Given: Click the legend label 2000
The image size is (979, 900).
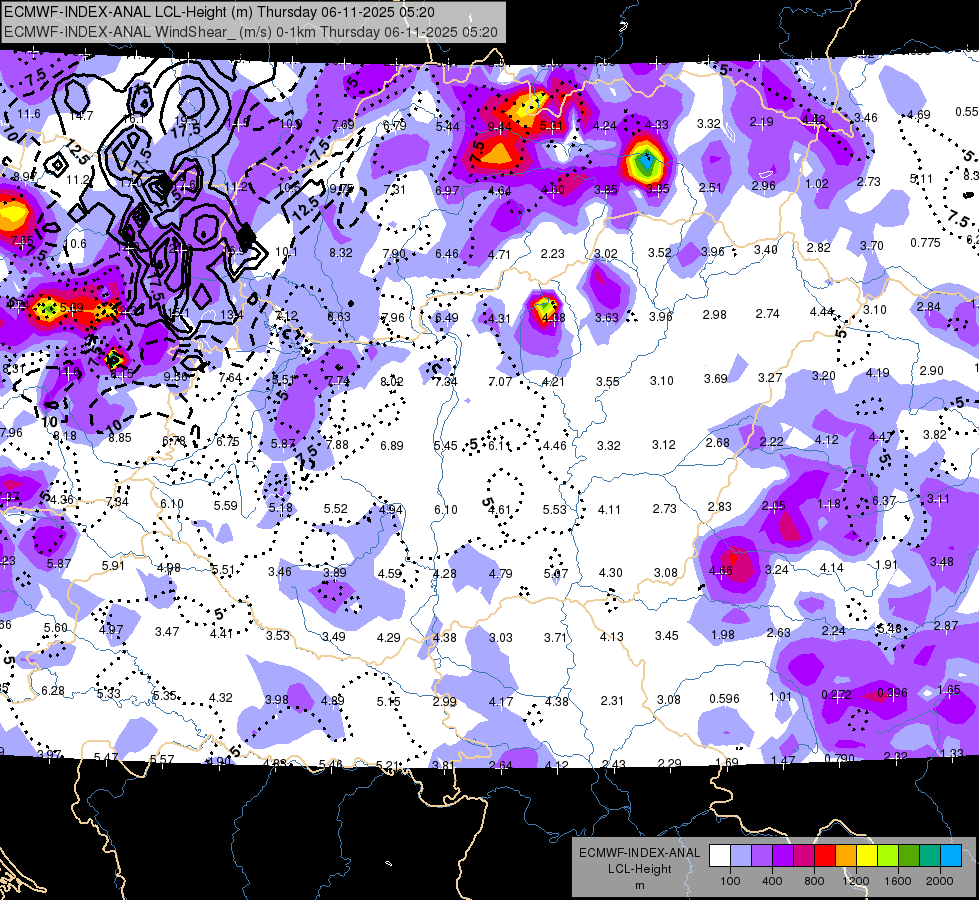Looking at the screenshot, I should 940,881.
